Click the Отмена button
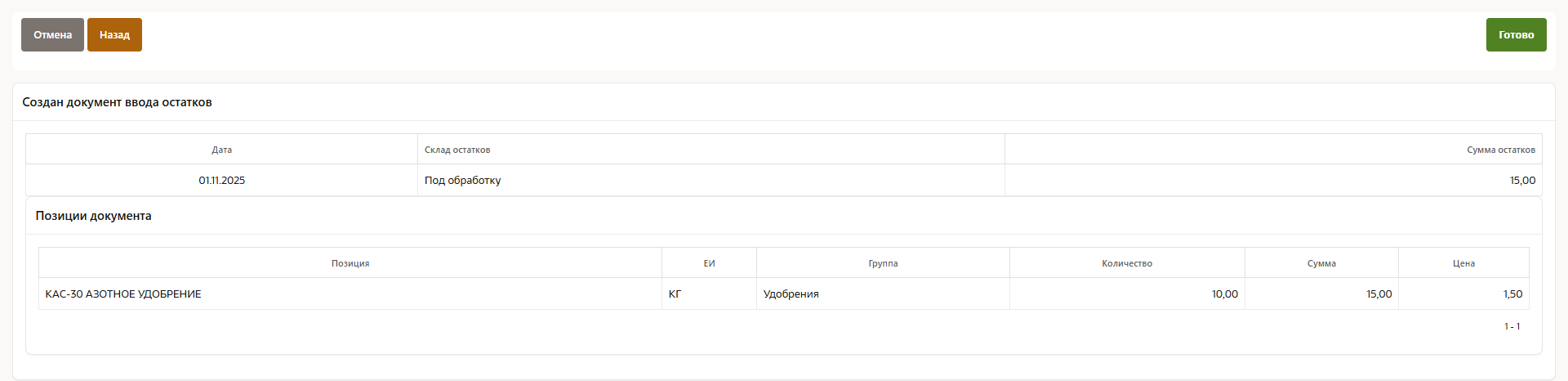 (x=52, y=35)
